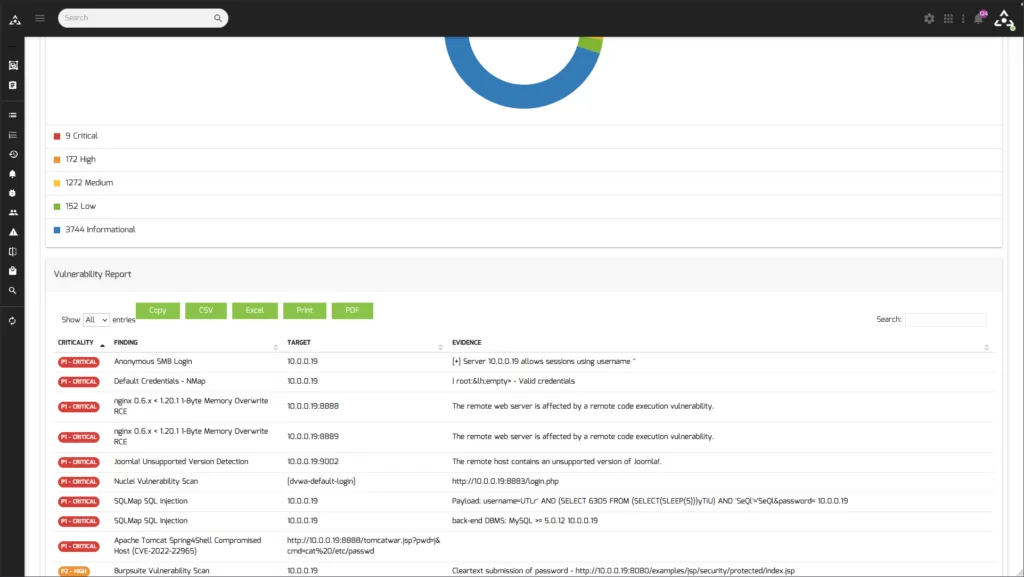Open the document report icon in sidebar

tap(13, 86)
